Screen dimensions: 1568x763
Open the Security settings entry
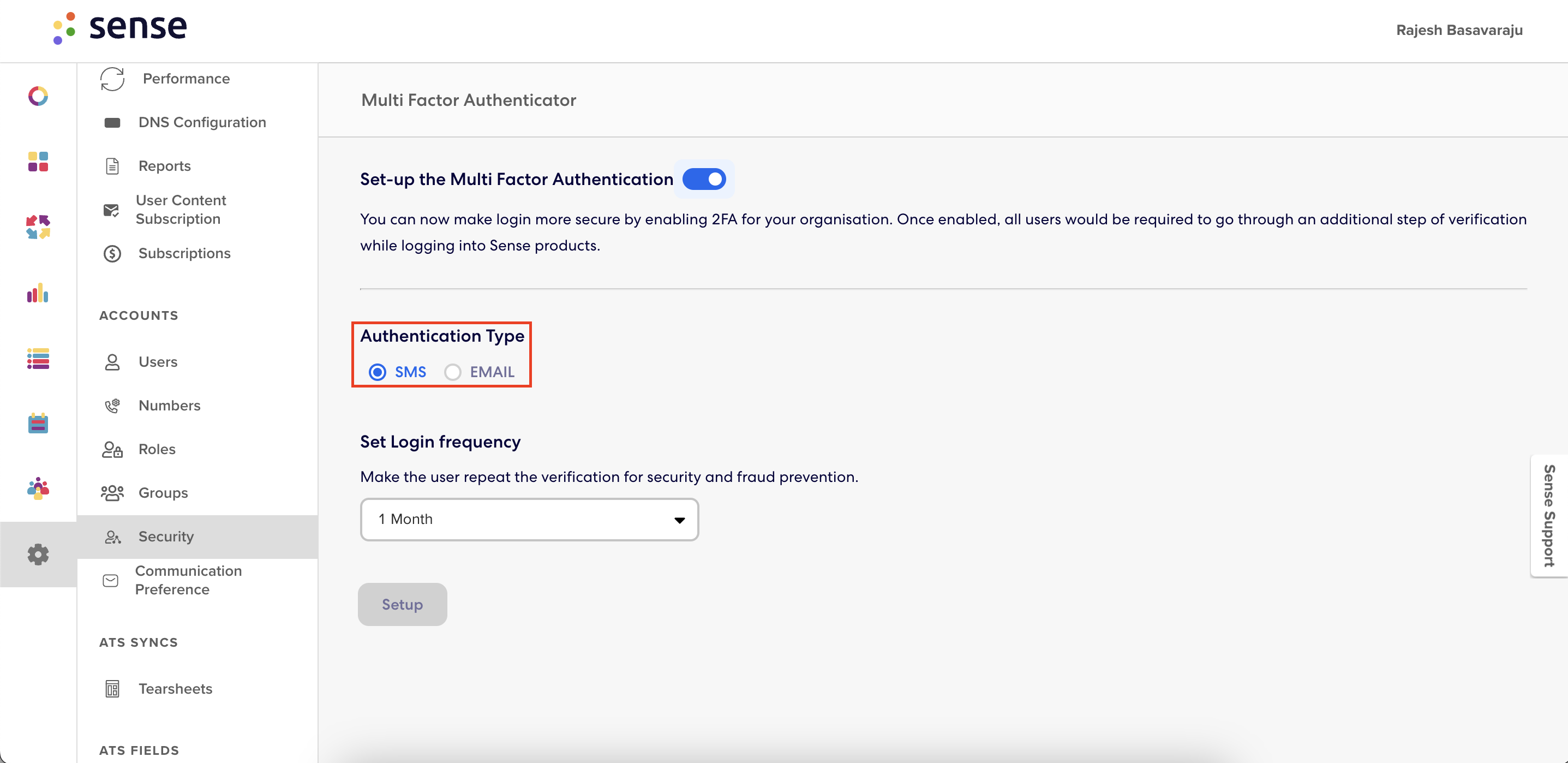(x=166, y=537)
